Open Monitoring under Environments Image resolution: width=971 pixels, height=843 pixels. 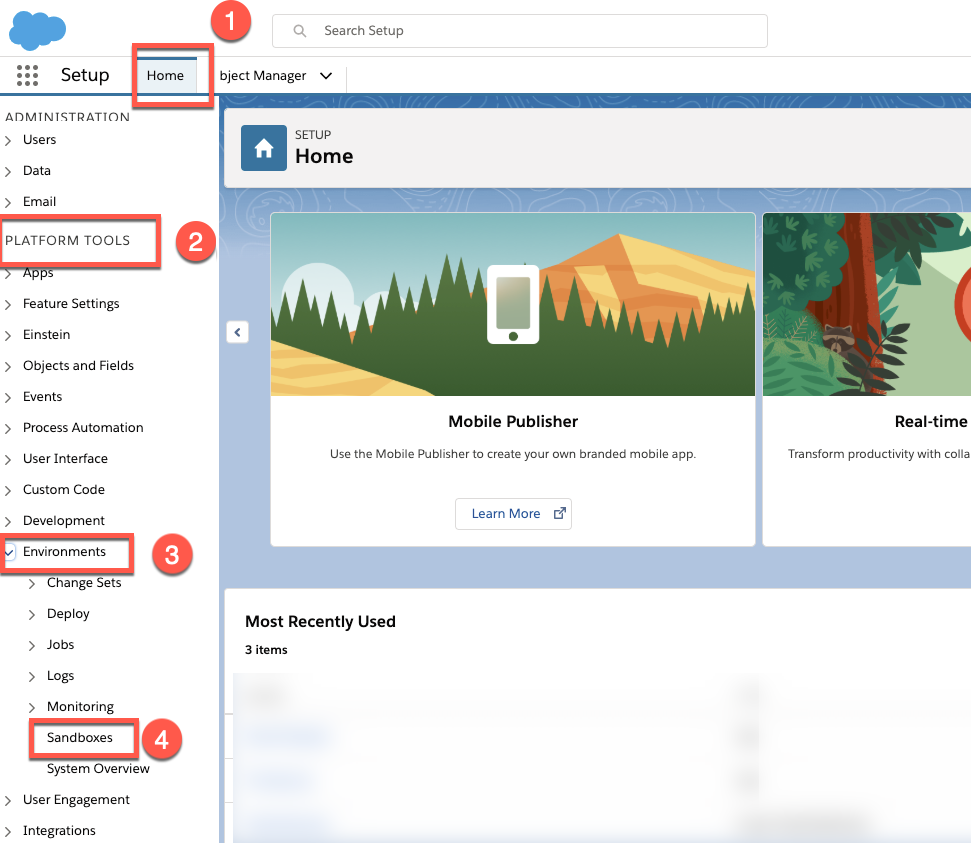(x=81, y=706)
